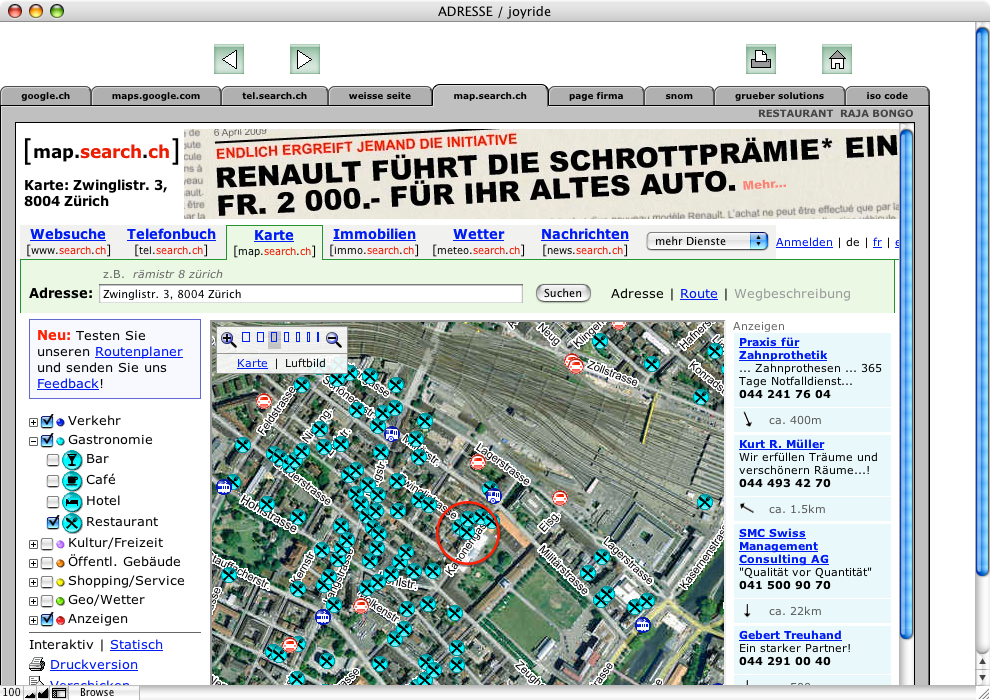The width and height of the screenshot is (990, 700).
Task: Zoom out with the minus magnifier icon
Action: click(333, 339)
